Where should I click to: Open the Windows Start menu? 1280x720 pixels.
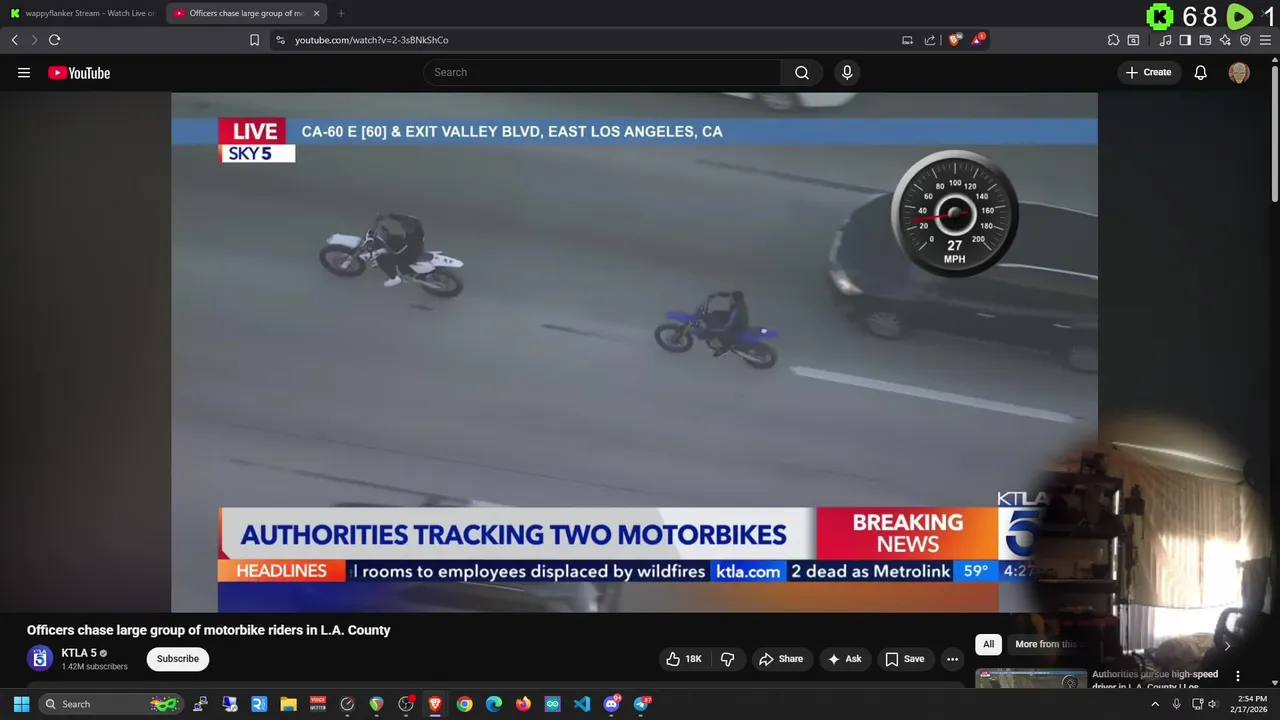21,704
